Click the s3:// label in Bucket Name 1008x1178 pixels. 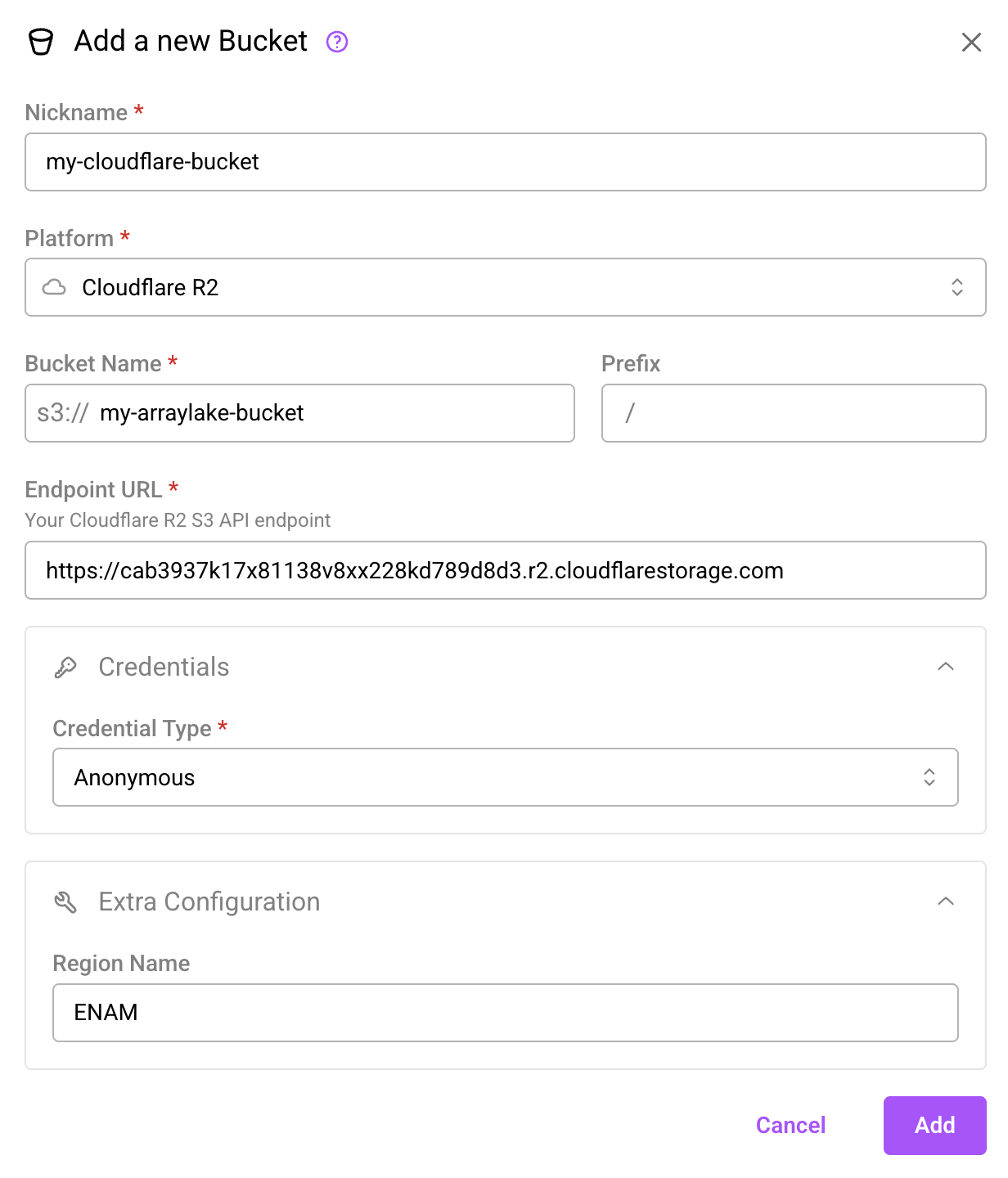60,413
